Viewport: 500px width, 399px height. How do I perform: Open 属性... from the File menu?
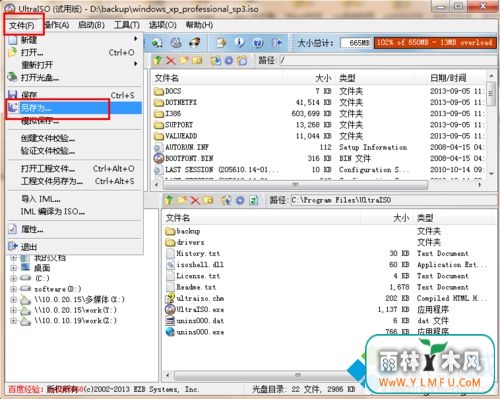tap(74, 229)
